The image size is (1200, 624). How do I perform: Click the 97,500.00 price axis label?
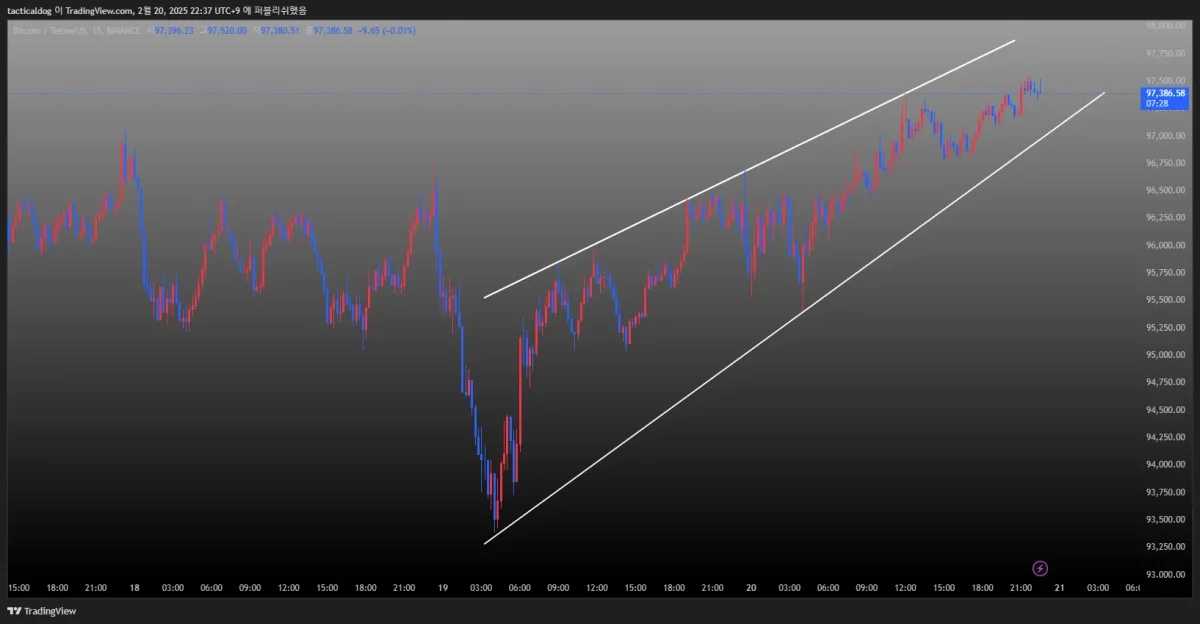pos(1165,80)
